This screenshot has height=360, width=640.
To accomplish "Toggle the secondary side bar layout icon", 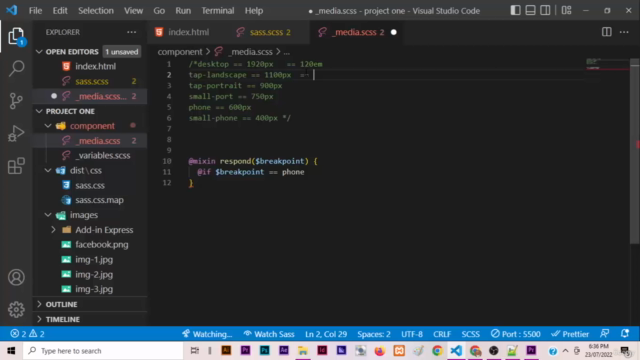I will coord(545,10).
